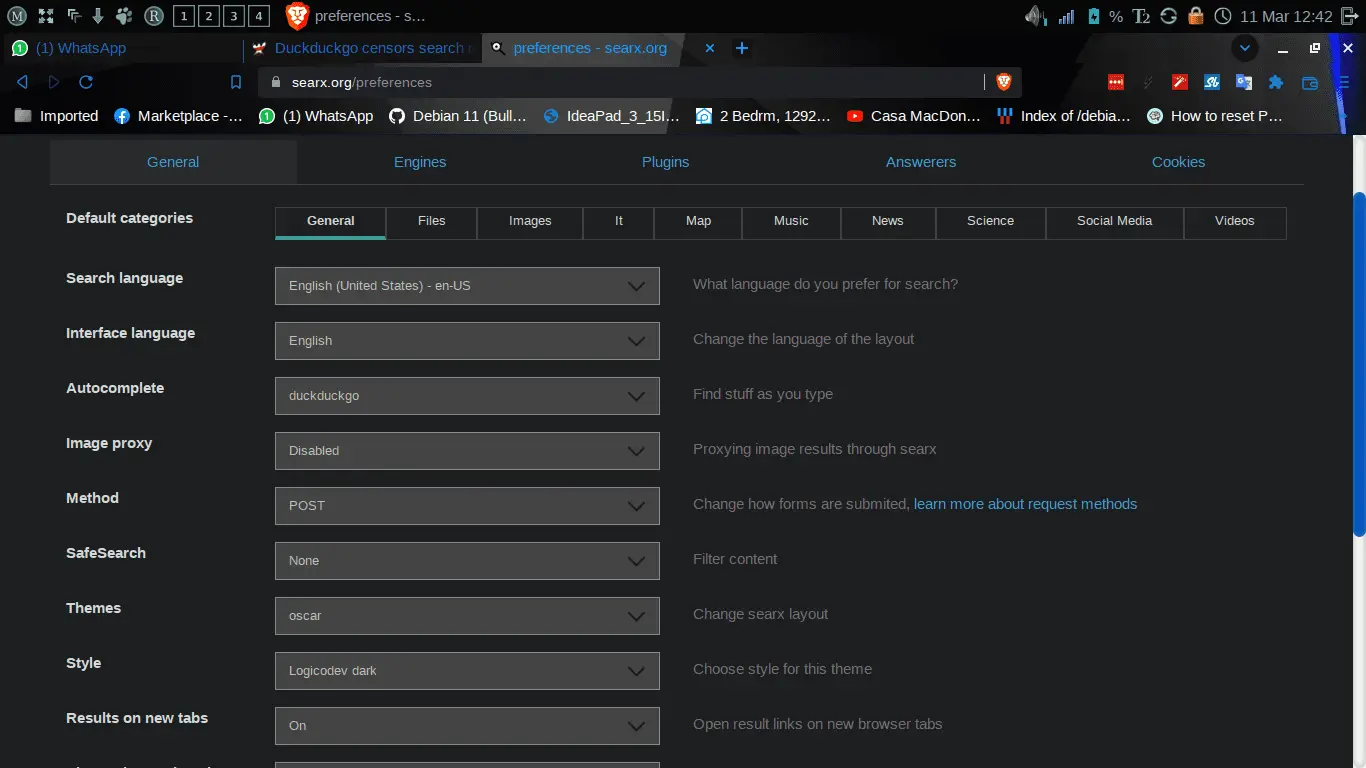
Task: Toggle the Images default category
Action: (530, 222)
